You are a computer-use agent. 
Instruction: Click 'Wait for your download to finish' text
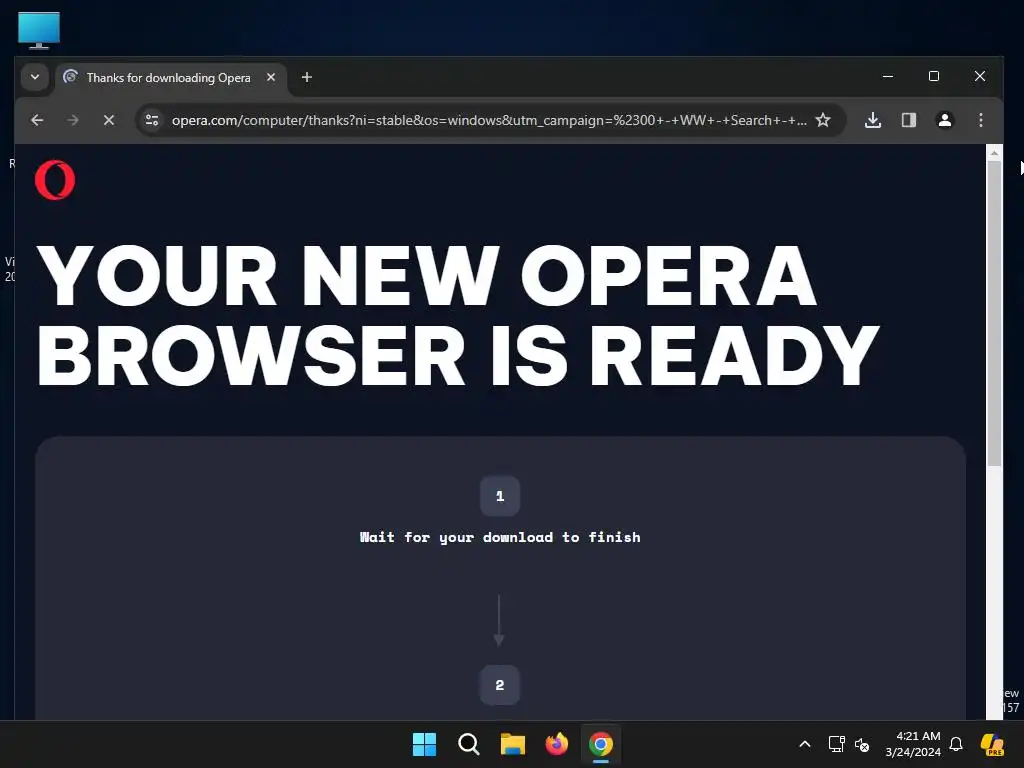point(500,537)
